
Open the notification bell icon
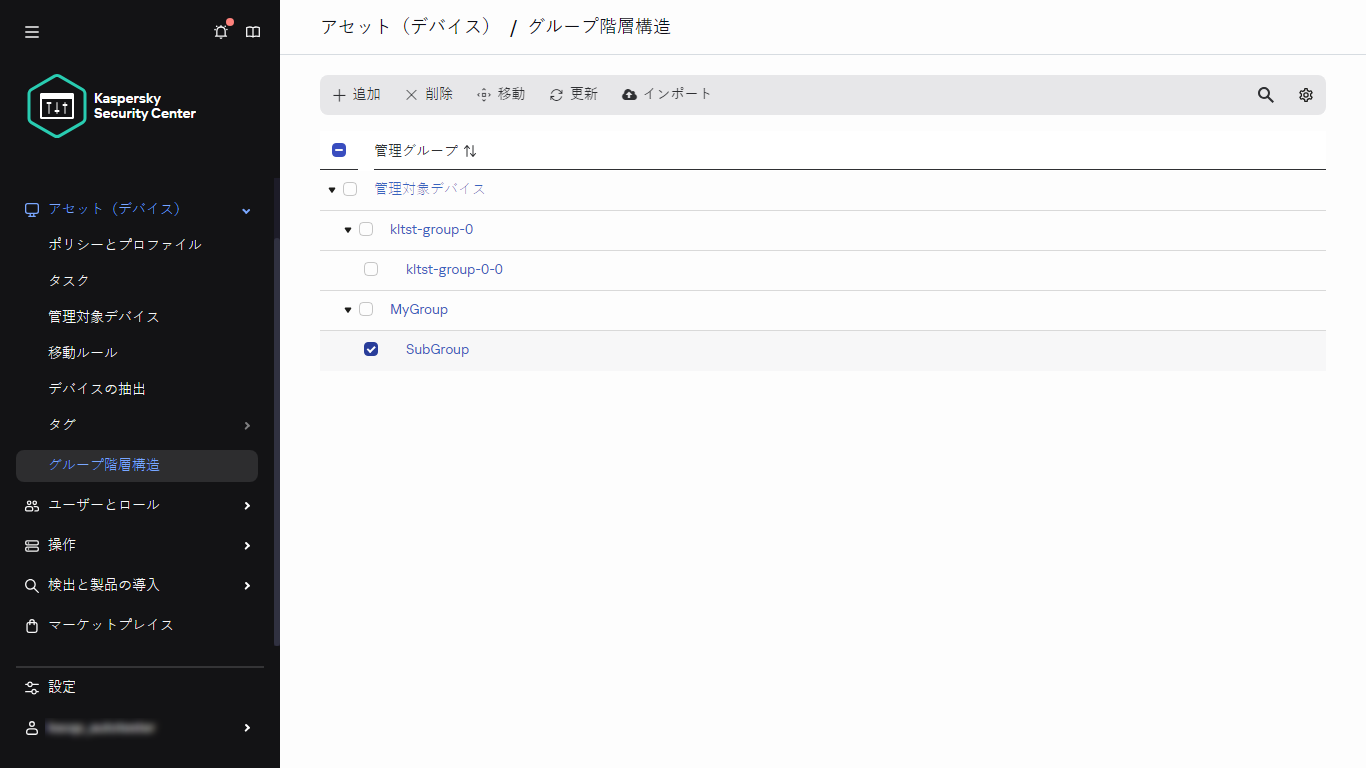pyautogui.click(x=220, y=31)
